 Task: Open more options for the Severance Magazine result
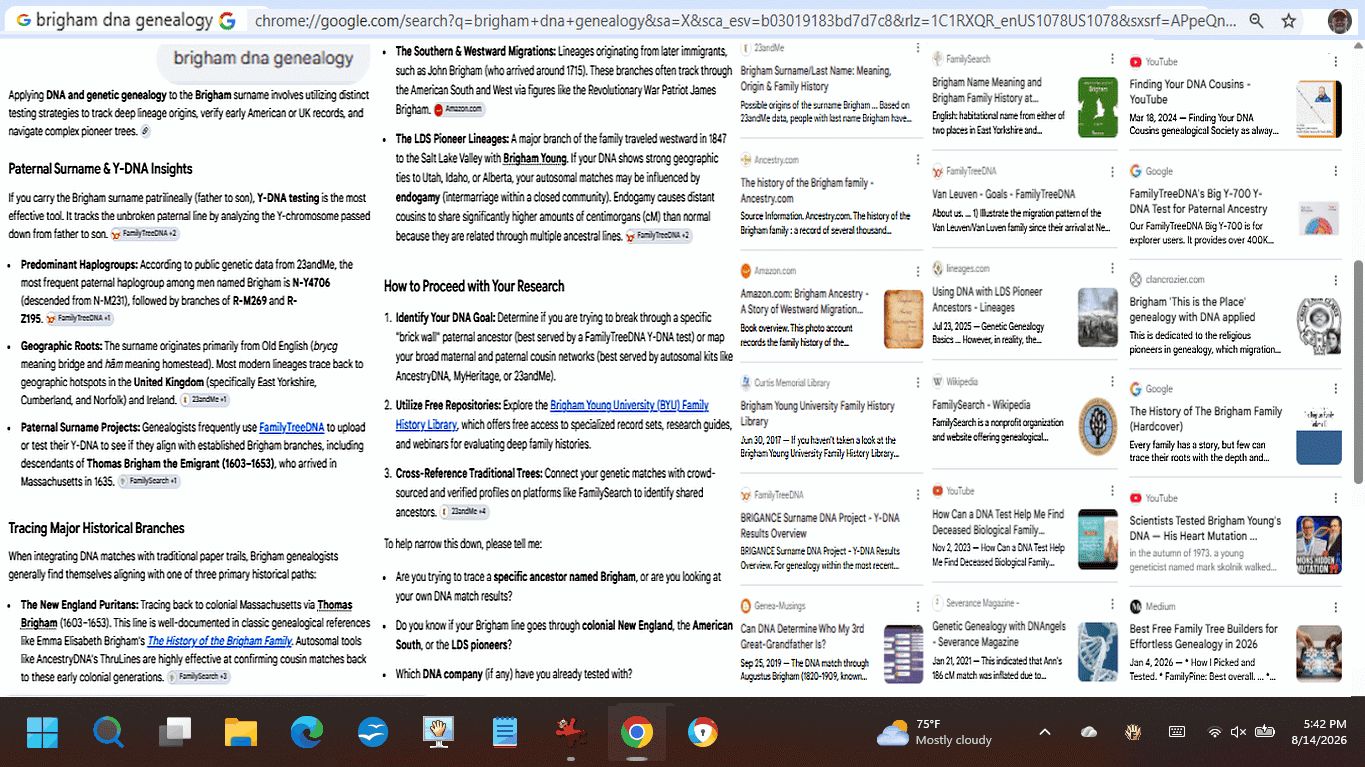click(1112, 603)
